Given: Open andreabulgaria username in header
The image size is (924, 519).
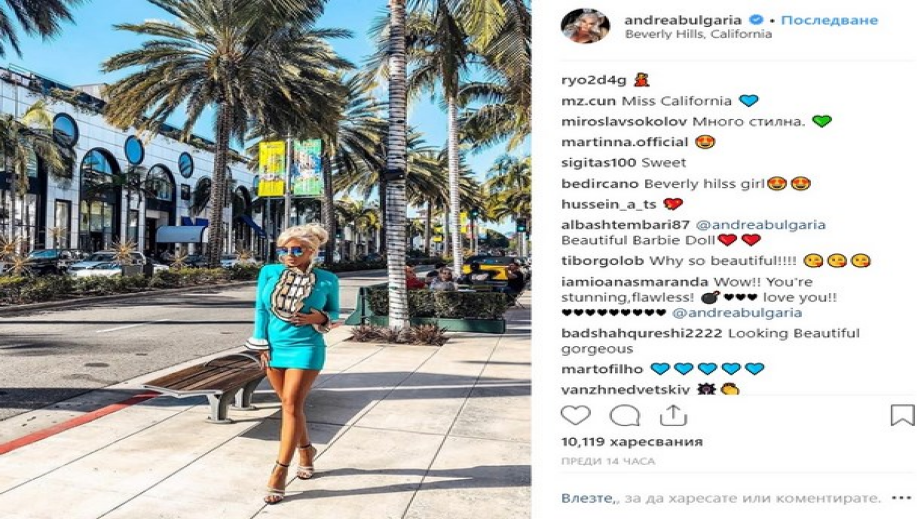Looking at the screenshot, I should (x=683, y=20).
